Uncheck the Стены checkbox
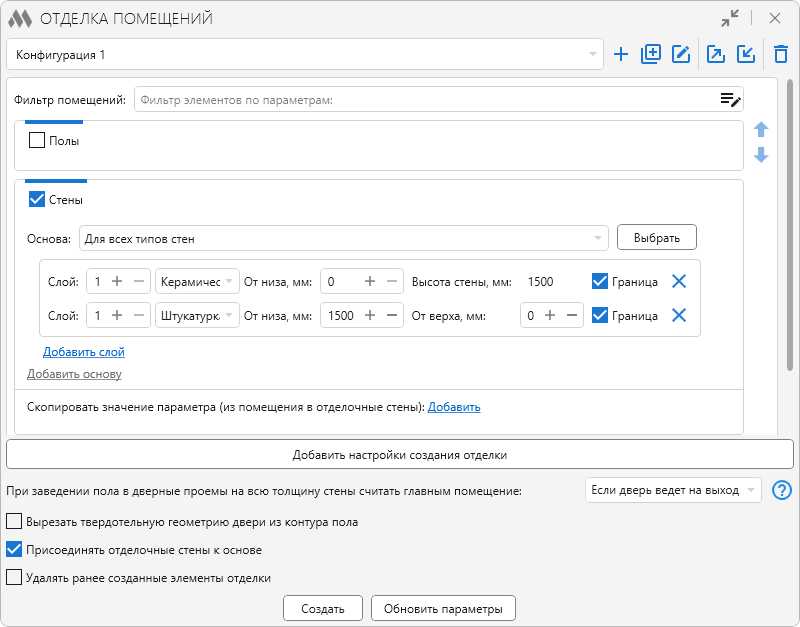Image resolution: width=800 pixels, height=627 pixels. [37, 199]
